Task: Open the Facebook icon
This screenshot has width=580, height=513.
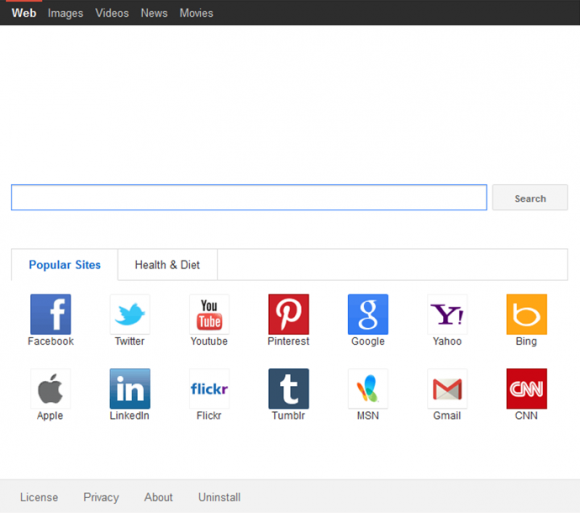Action: pyautogui.click(x=51, y=314)
